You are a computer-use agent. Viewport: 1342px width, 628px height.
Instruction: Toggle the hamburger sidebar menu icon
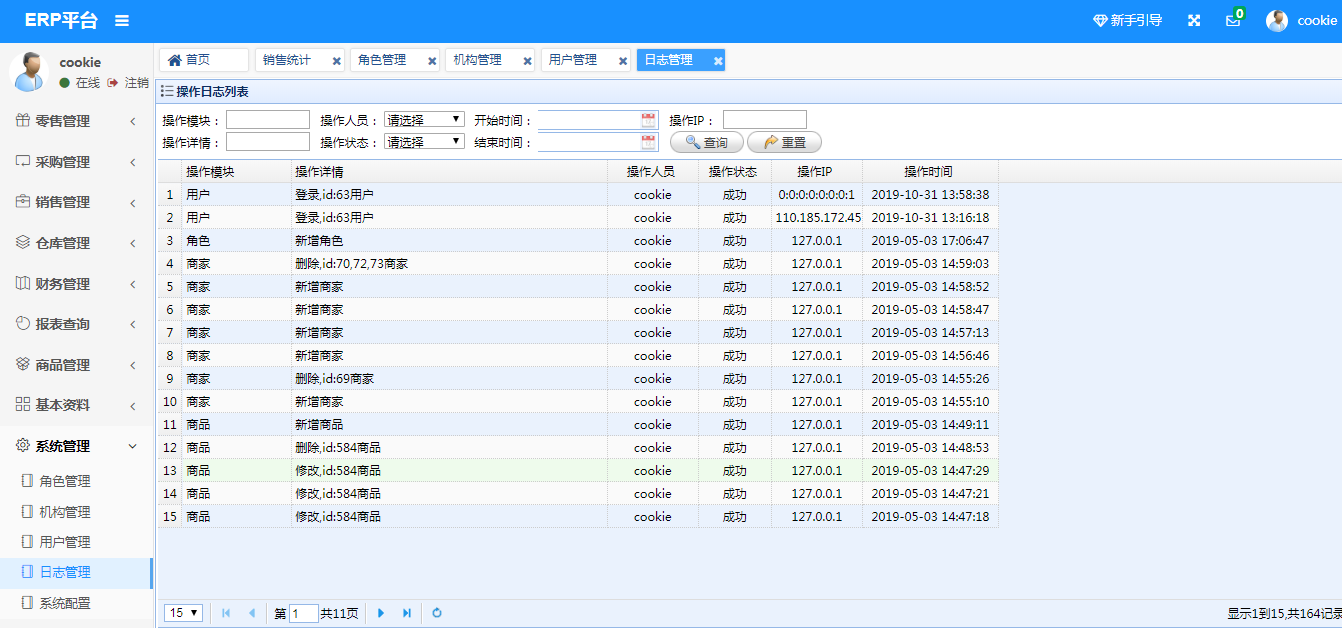(x=122, y=21)
